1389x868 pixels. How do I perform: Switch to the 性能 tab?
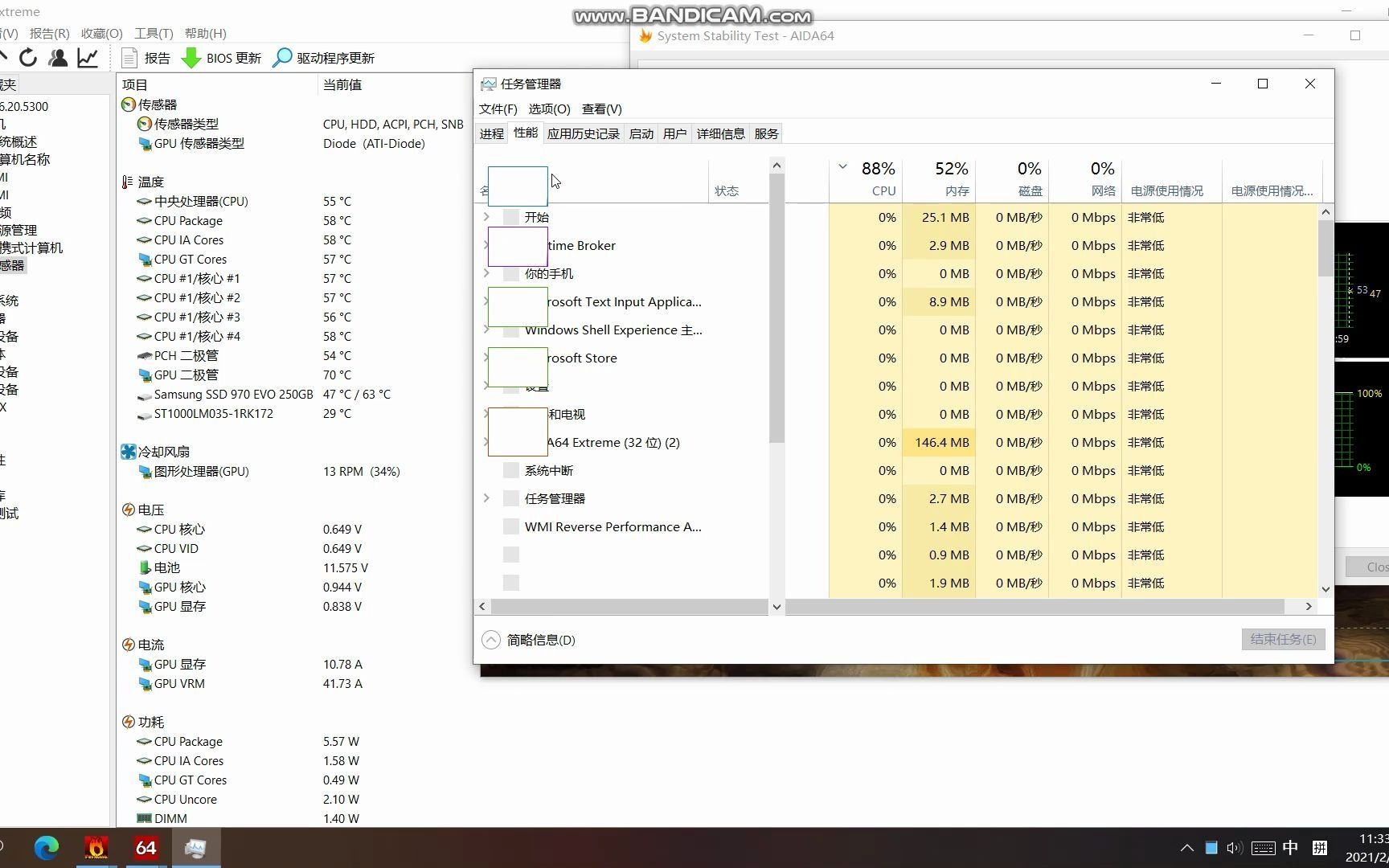click(525, 133)
